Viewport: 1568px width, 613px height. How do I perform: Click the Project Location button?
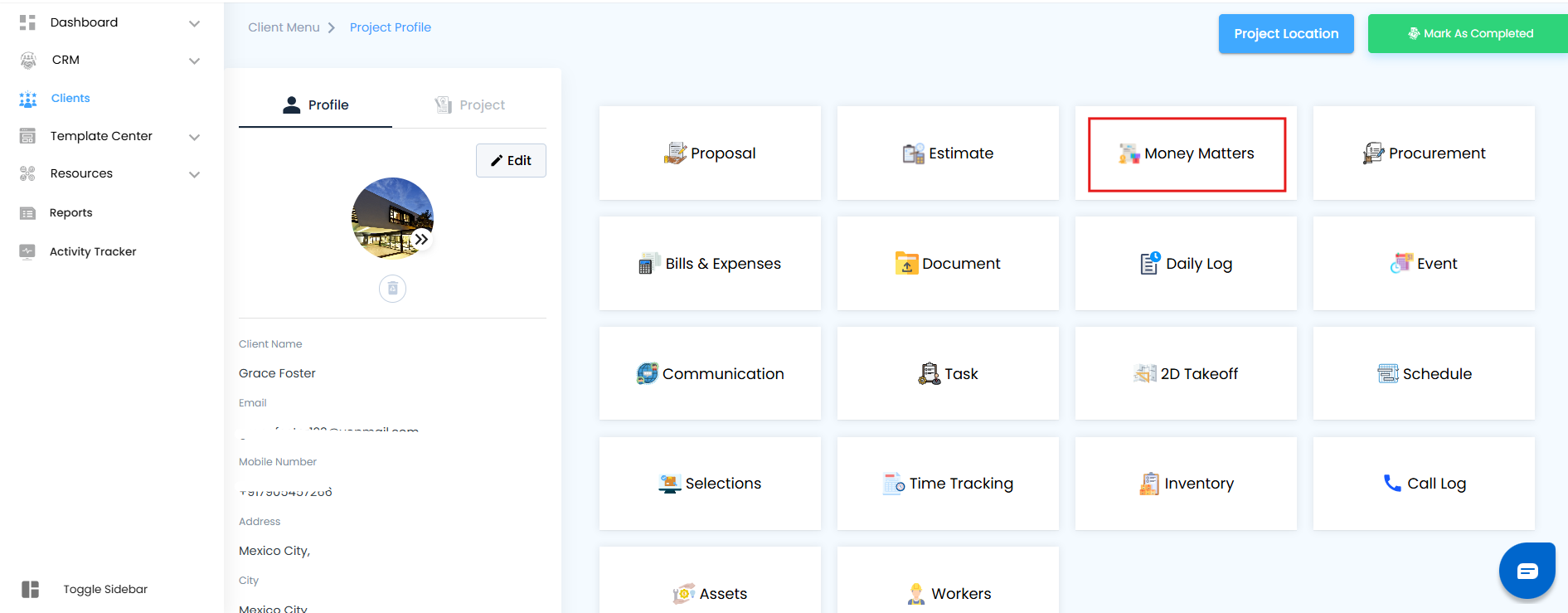pyautogui.click(x=1285, y=34)
